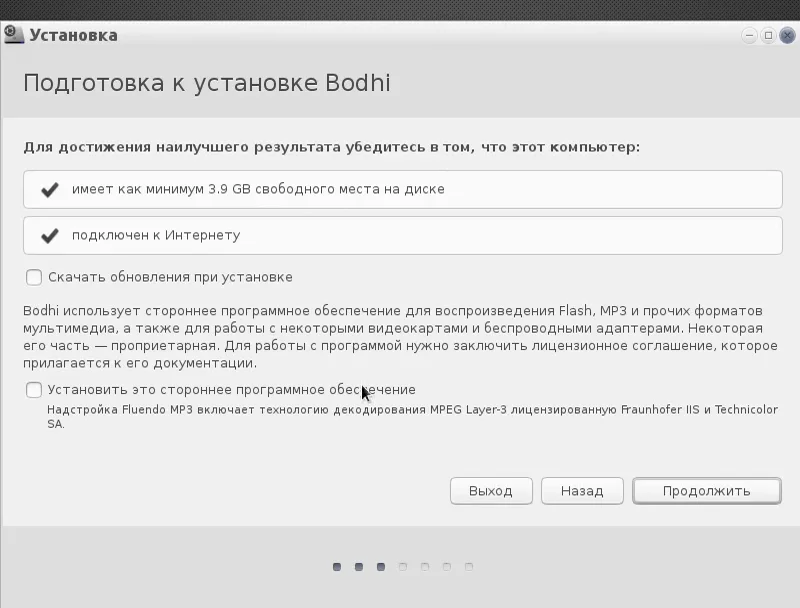
Task: Click the sixth progress step dot
Action: 447,567
